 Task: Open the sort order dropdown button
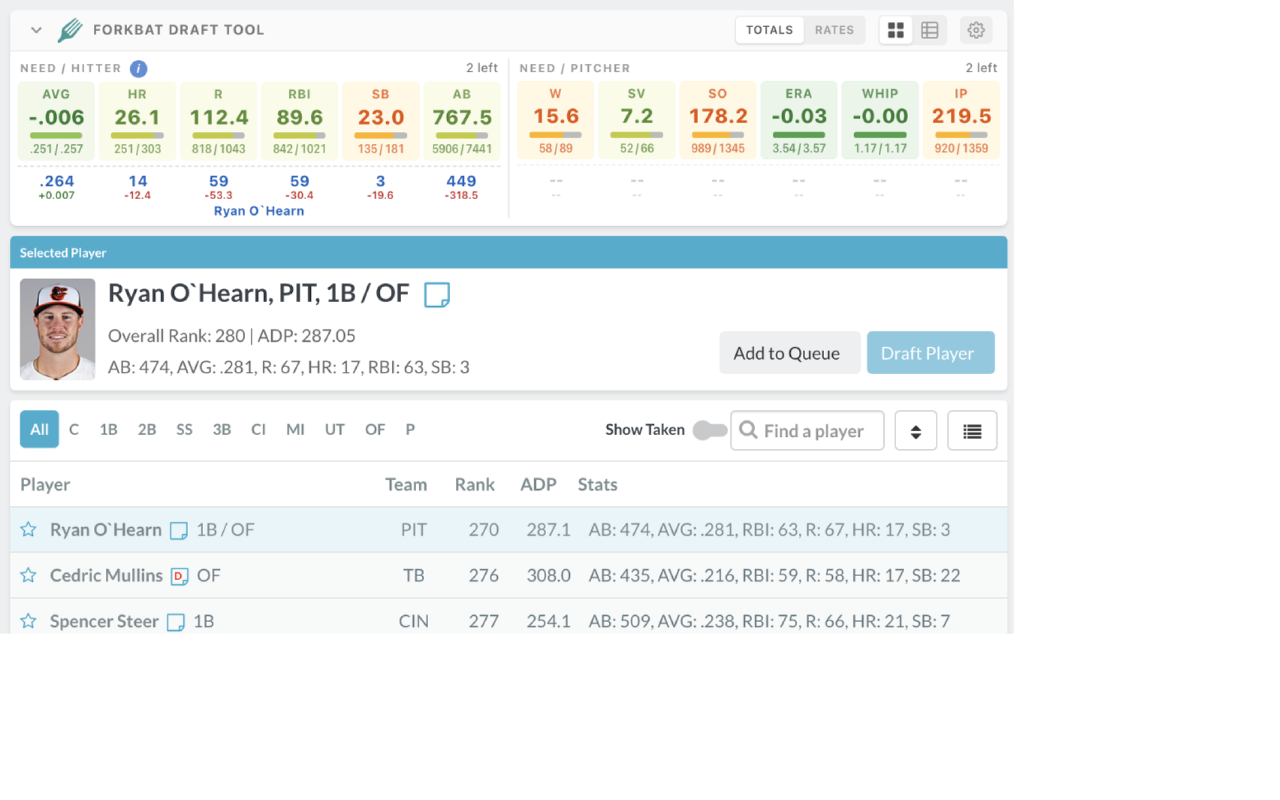point(915,431)
